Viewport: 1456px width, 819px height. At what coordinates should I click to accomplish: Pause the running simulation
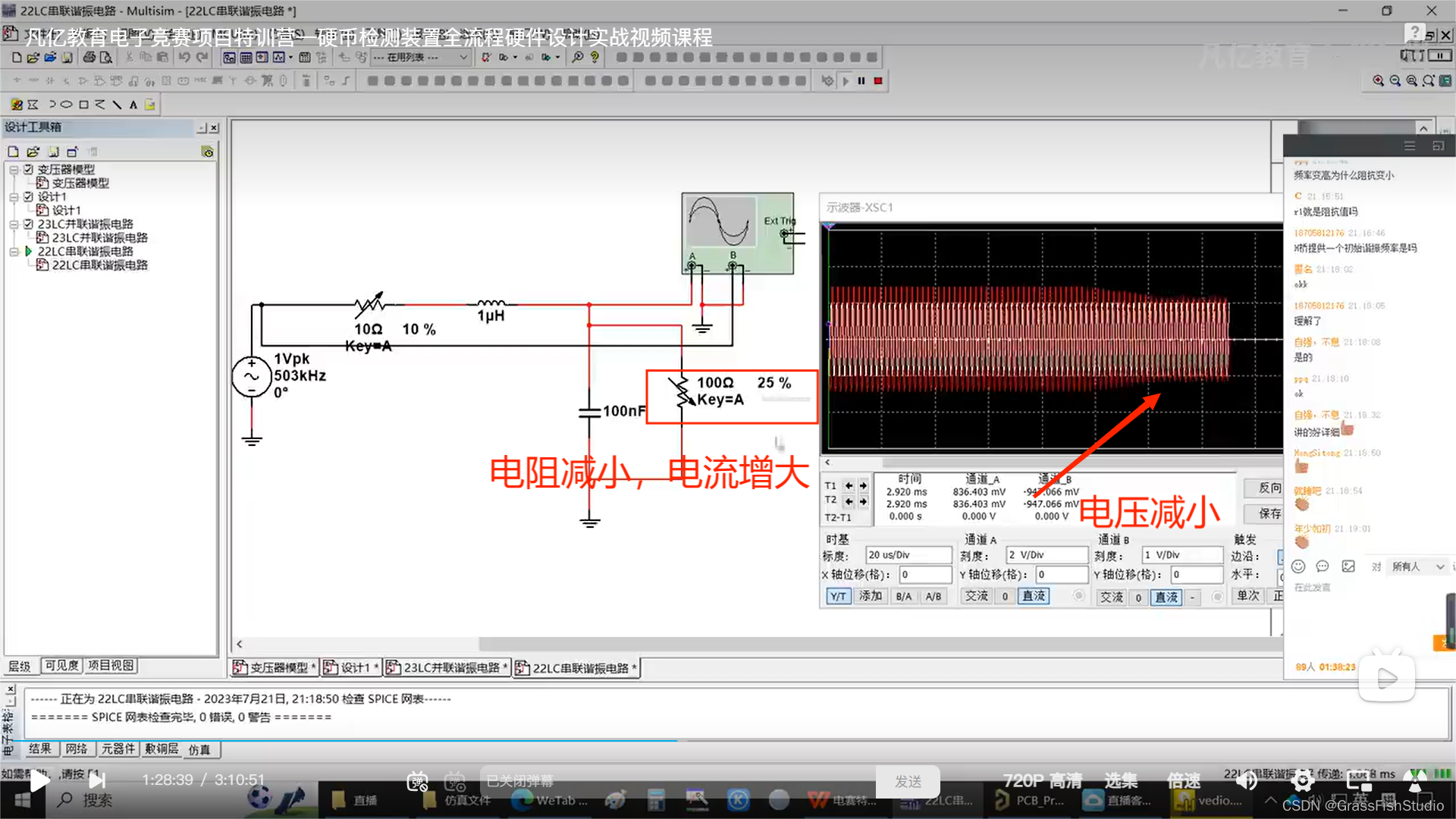861,80
